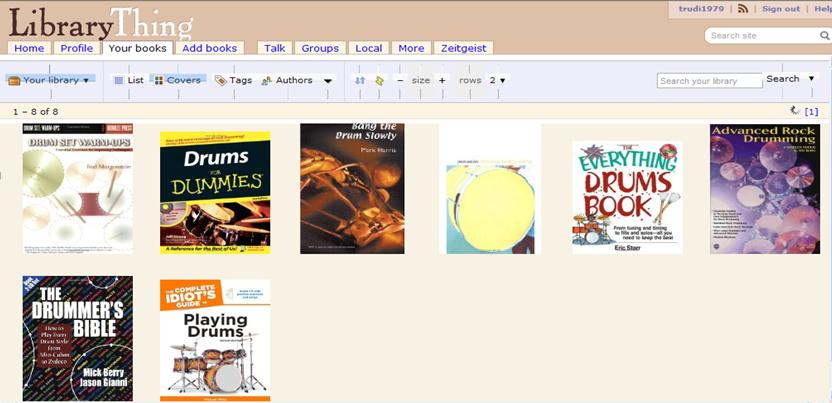The width and height of the screenshot is (832, 403).
Task: Select the Your books tab
Action: coord(137,48)
